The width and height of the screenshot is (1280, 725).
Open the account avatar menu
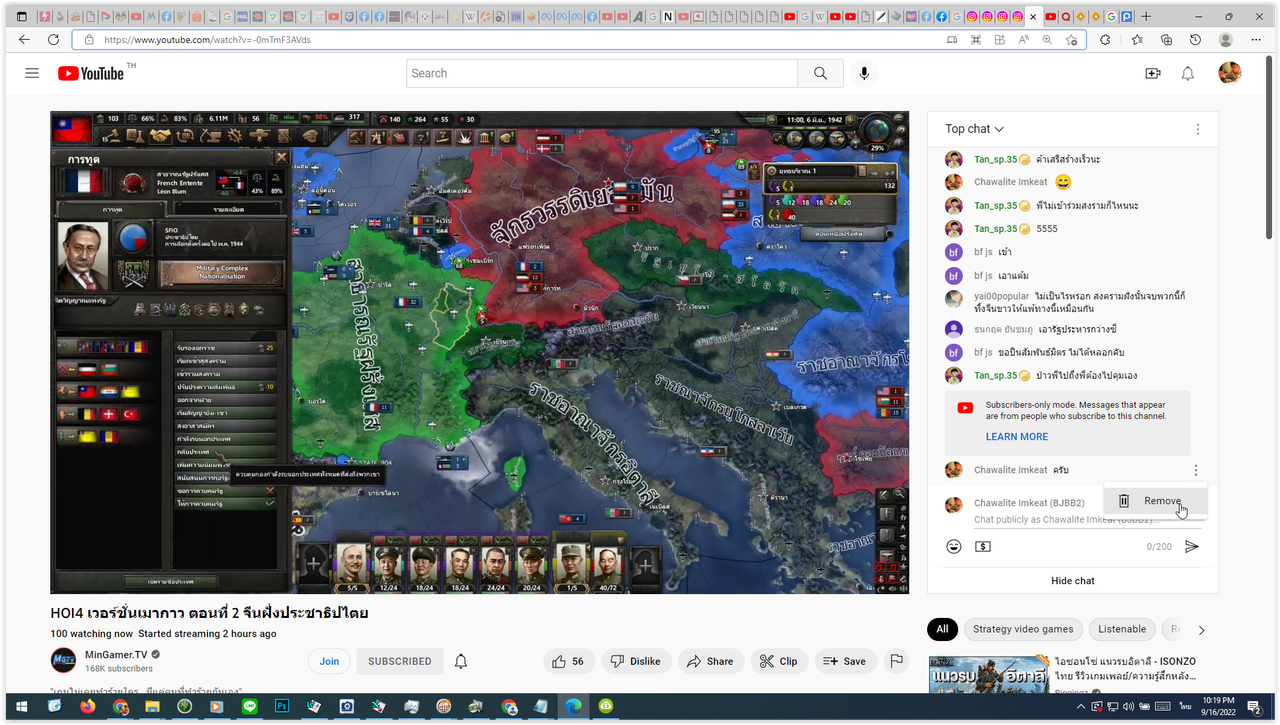click(x=1230, y=73)
